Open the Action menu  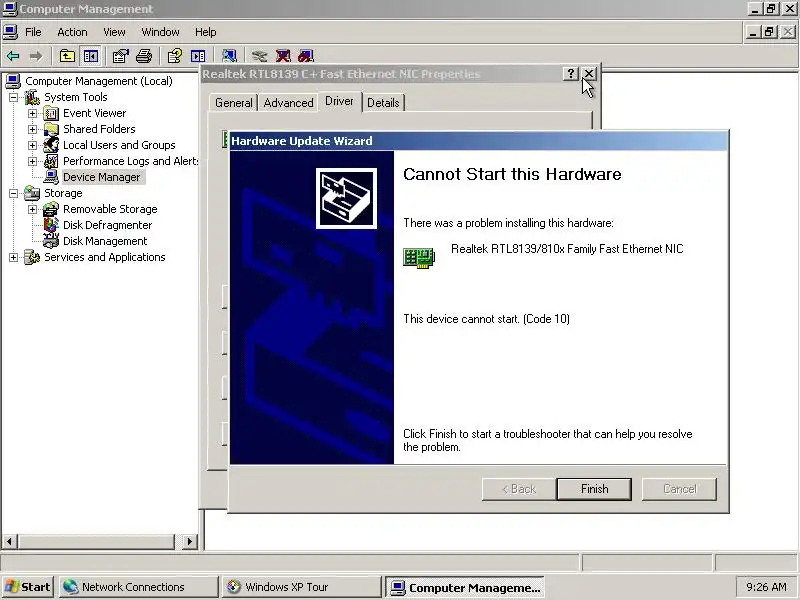(72, 32)
